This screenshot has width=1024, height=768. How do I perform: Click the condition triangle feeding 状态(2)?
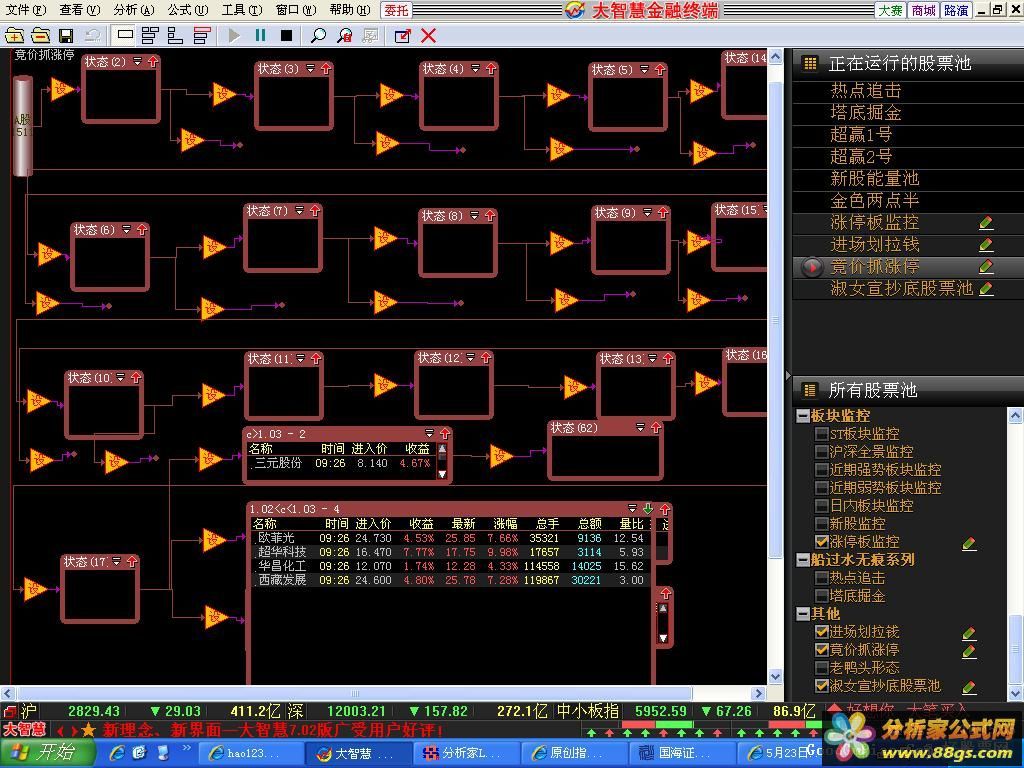[62, 89]
